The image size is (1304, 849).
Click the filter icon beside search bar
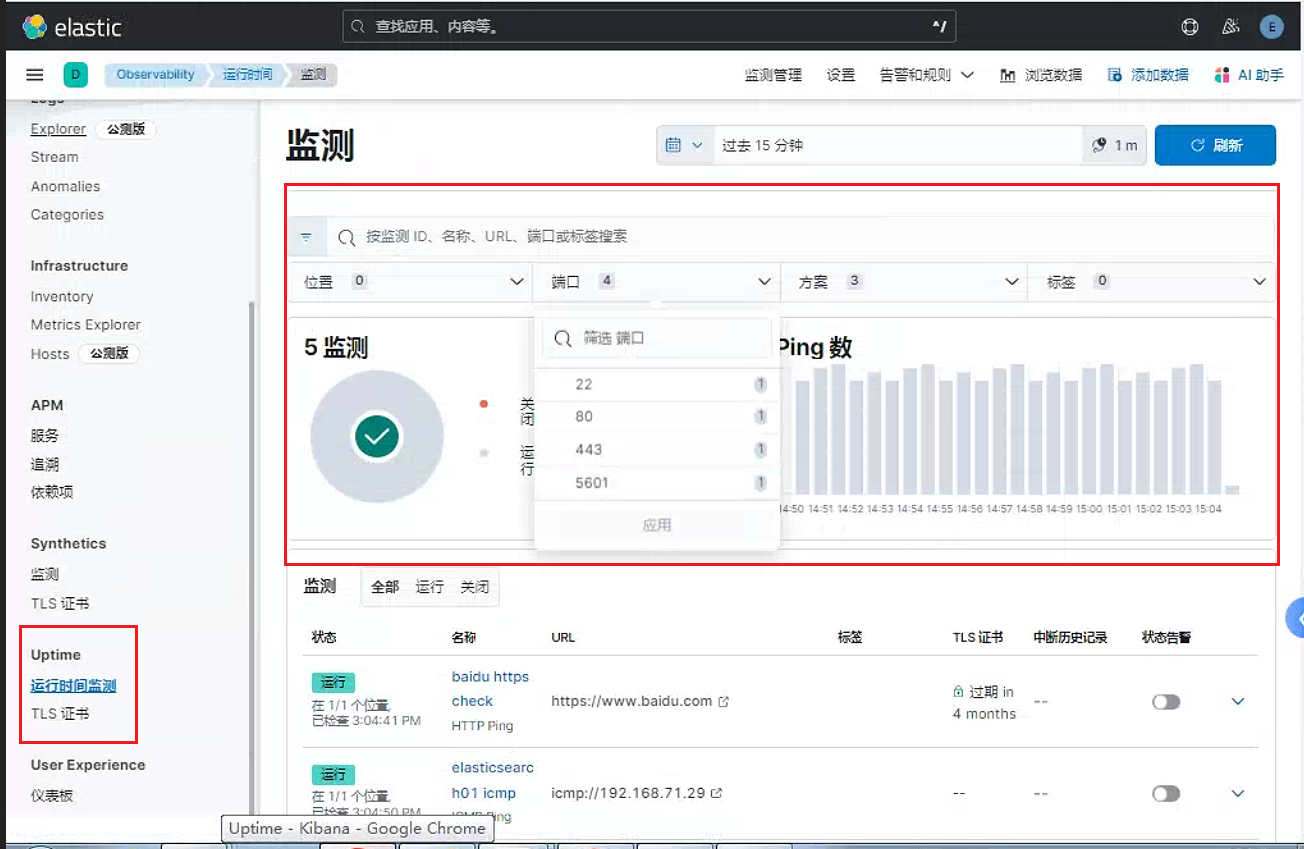point(306,237)
